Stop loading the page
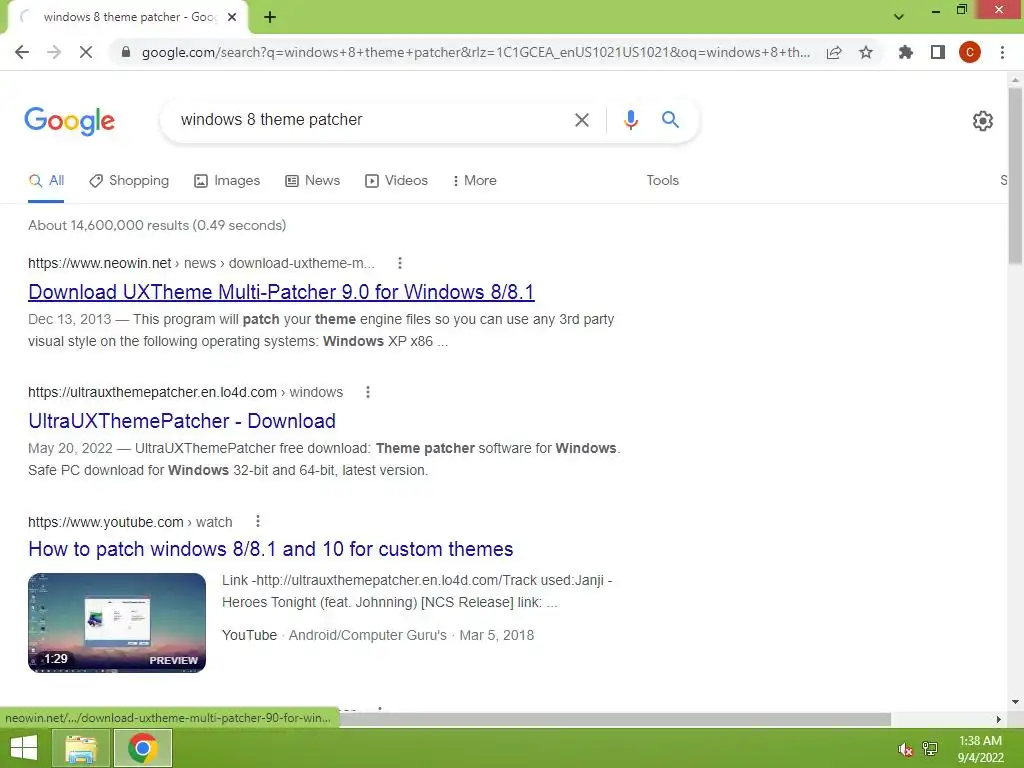The width and height of the screenshot is (1024, 768). coord(86,52)
